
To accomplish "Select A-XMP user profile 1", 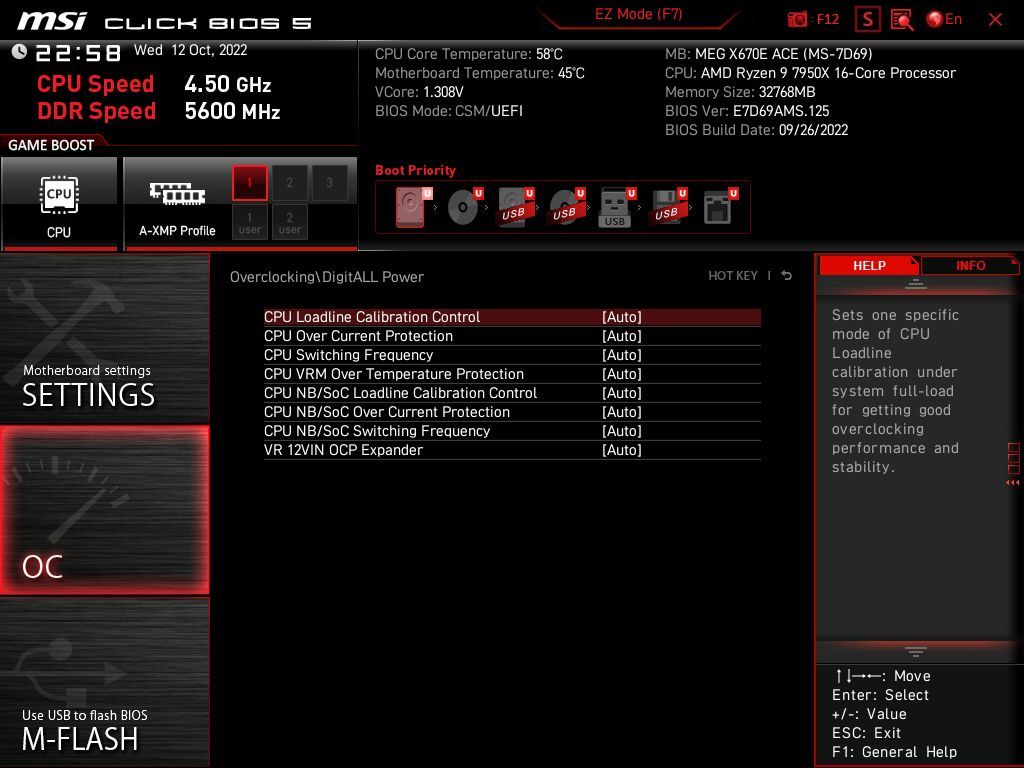I will click(249, 222).
